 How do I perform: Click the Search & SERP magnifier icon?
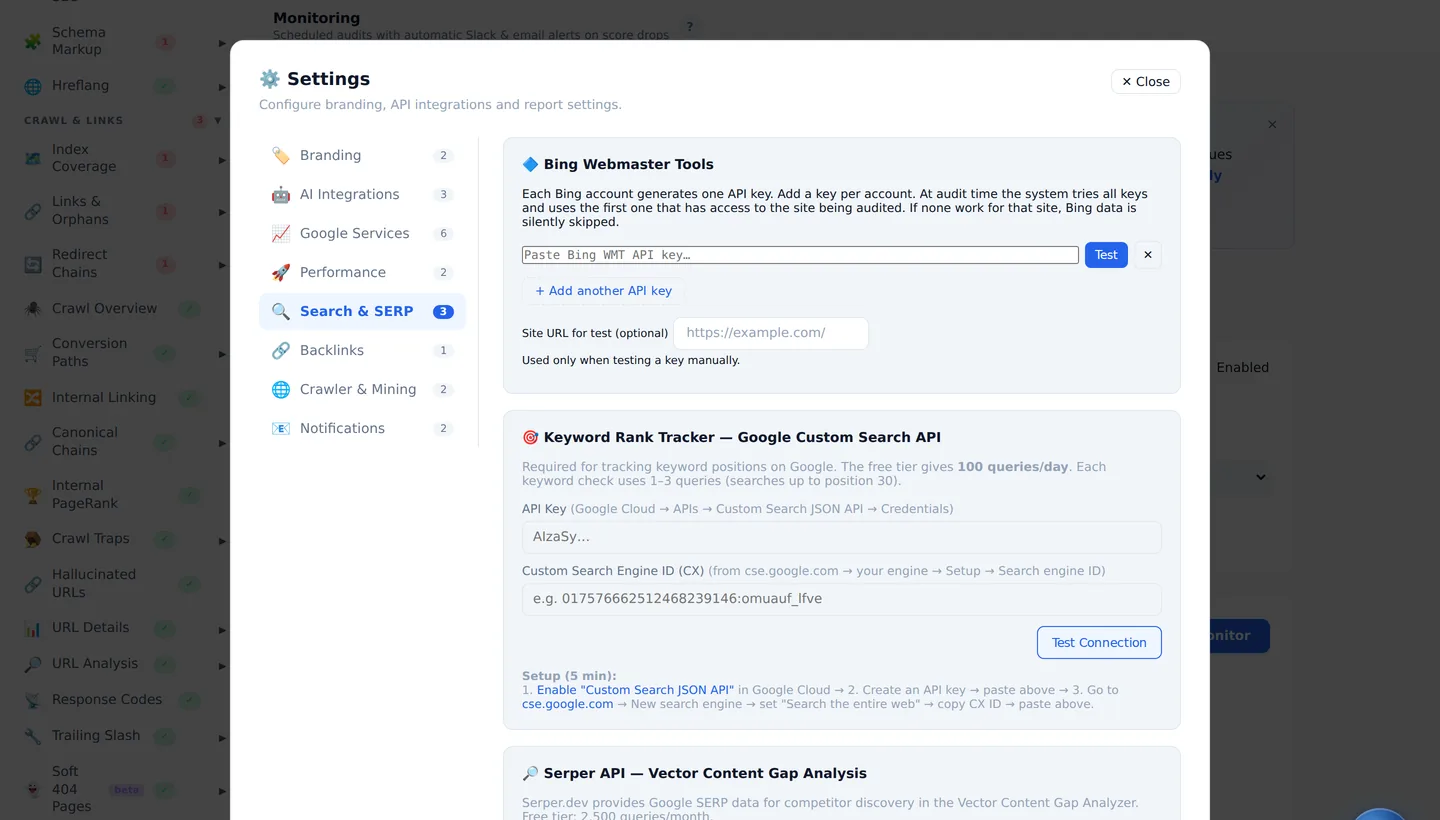pos(281,311)
